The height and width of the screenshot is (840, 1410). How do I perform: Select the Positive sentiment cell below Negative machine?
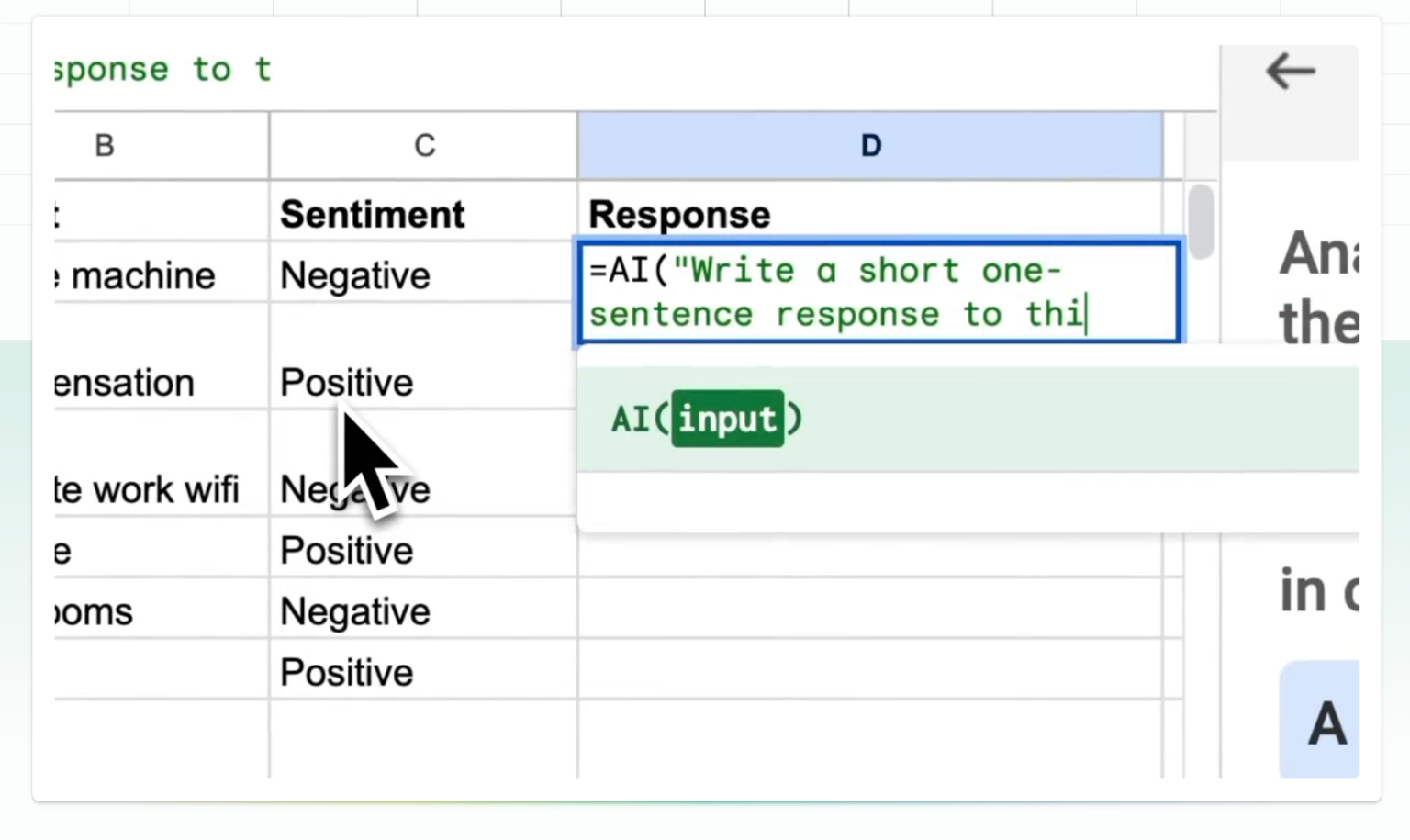click(x=346, y=383)
